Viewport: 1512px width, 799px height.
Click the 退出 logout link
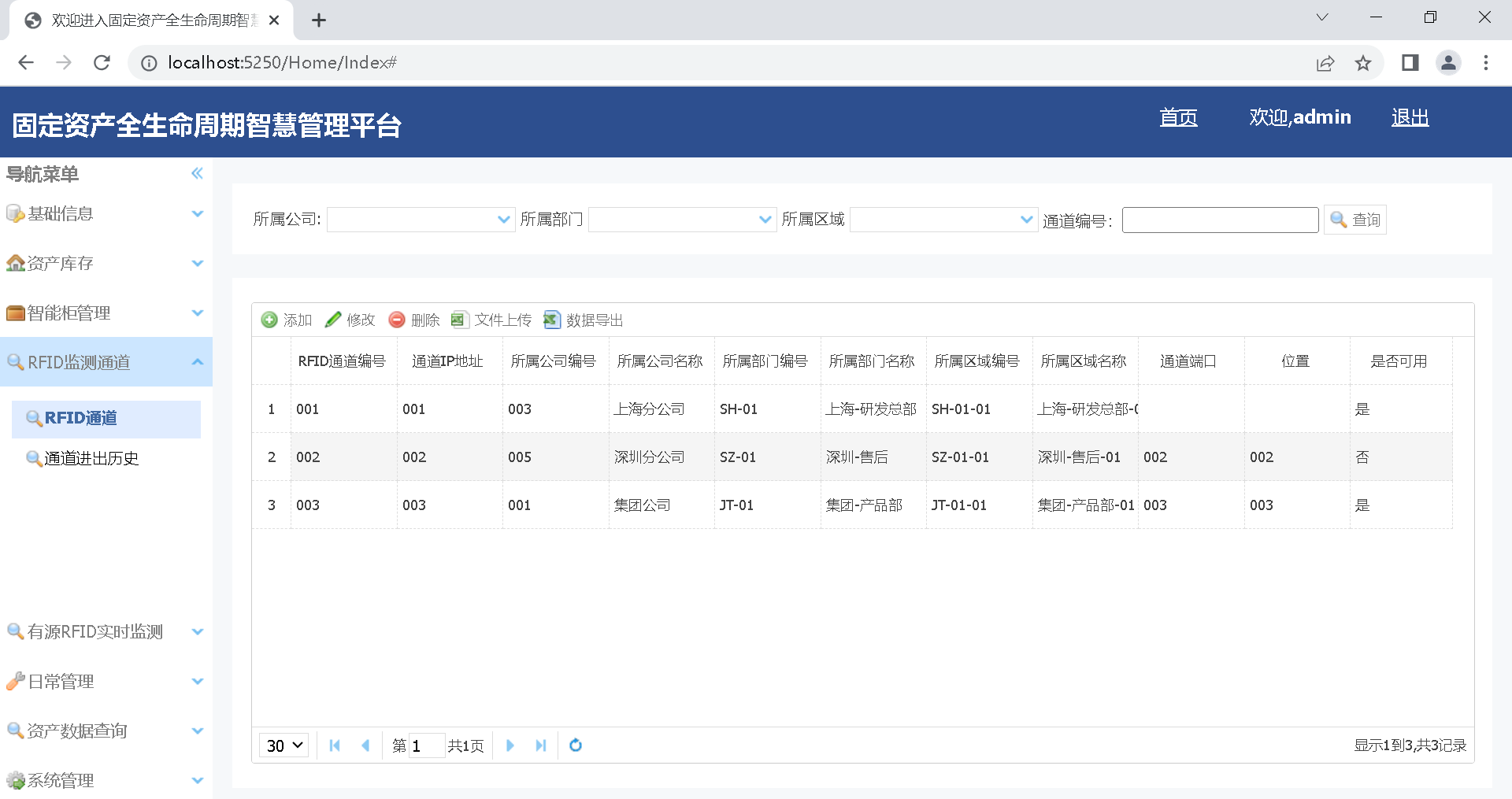pyautogui.click(x=1410, y=117)
